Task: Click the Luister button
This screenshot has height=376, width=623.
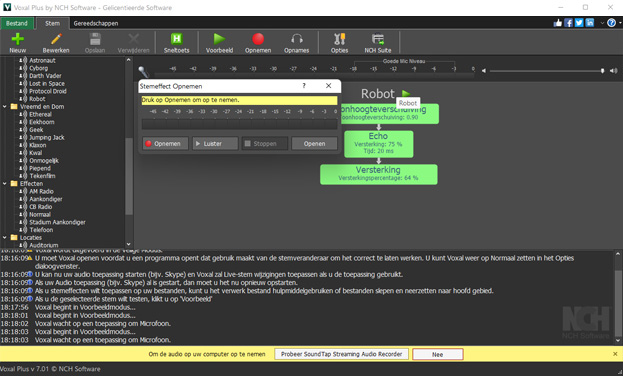Action: click(x=215, y=143)
